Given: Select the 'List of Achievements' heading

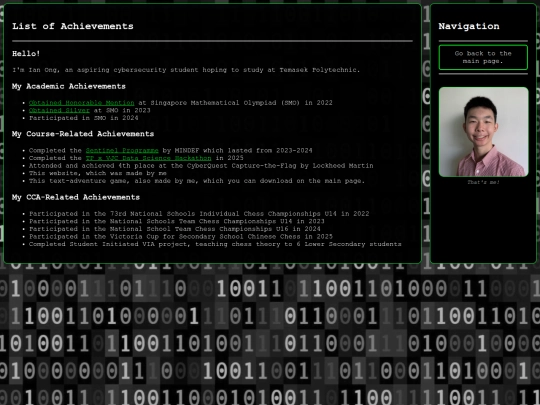Looking at the screenshot, I should (x=73, y=26).
